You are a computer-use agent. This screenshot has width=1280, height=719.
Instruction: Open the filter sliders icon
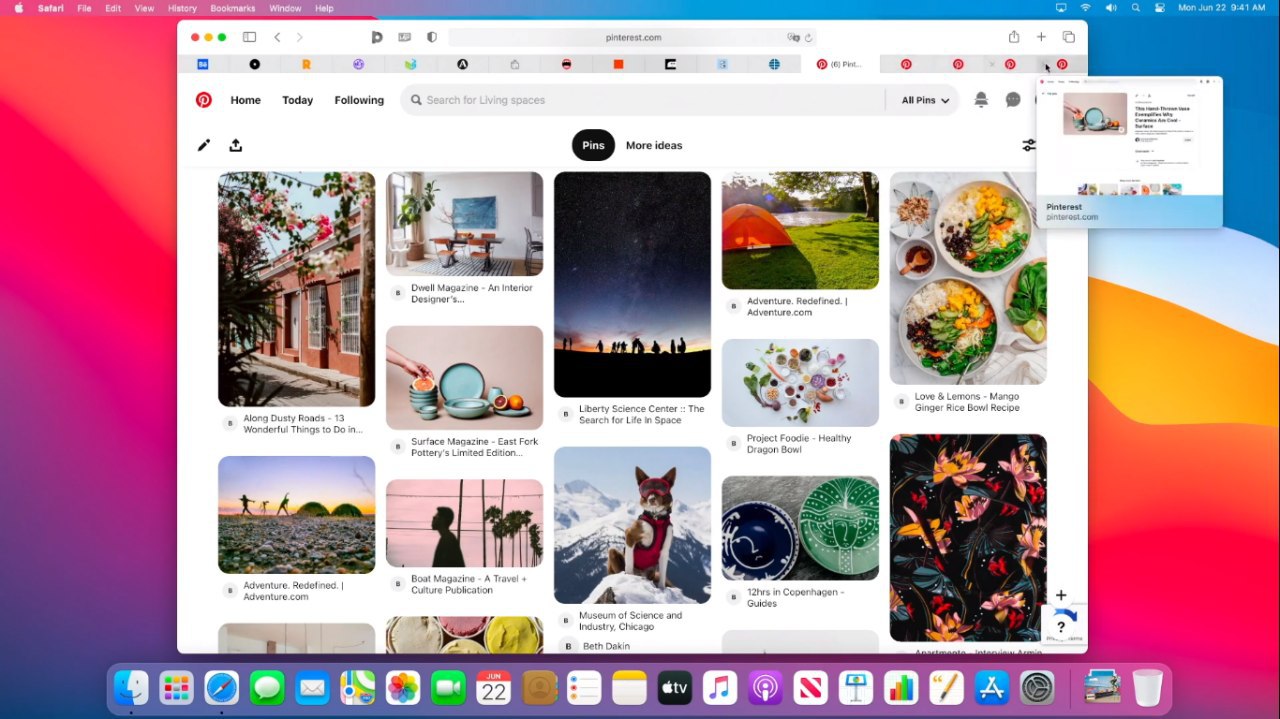[1029, 145]
